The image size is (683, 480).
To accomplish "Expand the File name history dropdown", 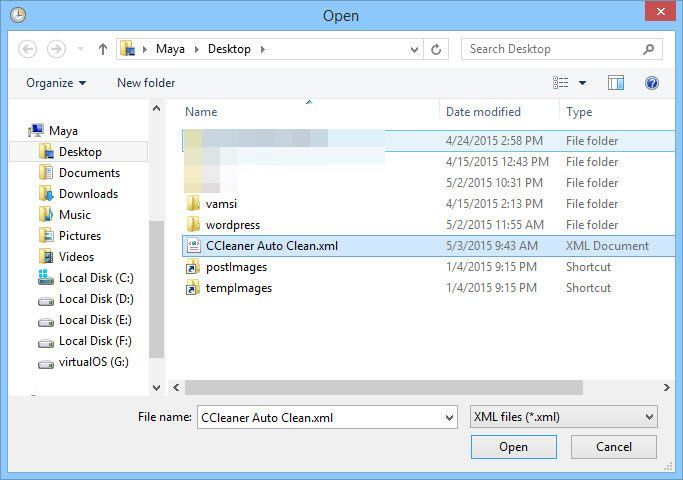I will [x=448, y=416].
